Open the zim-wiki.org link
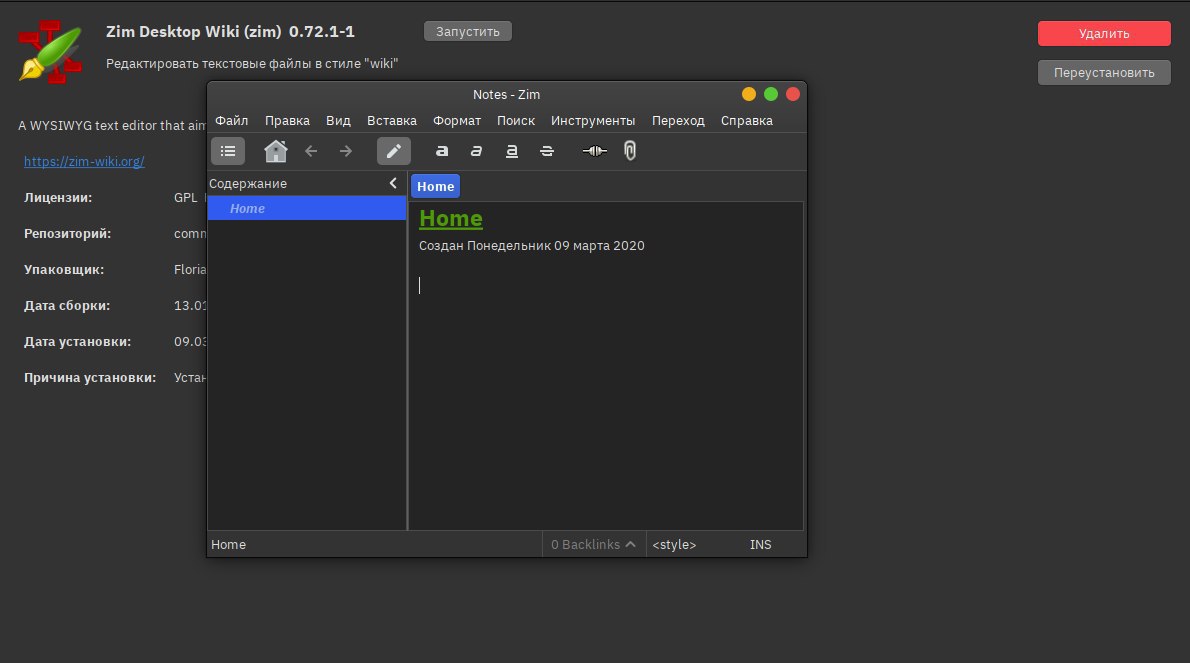The image size is (1190, 663). click(x=84, y=161)
